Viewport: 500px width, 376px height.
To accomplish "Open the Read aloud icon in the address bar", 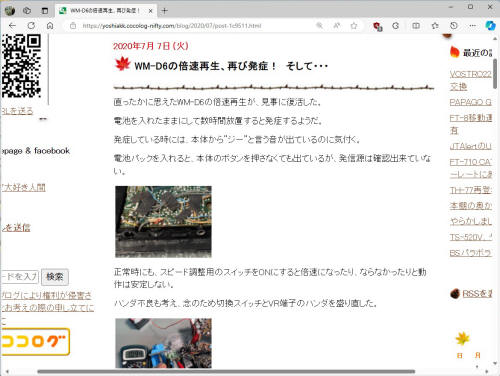I will (x=337, y=26).
